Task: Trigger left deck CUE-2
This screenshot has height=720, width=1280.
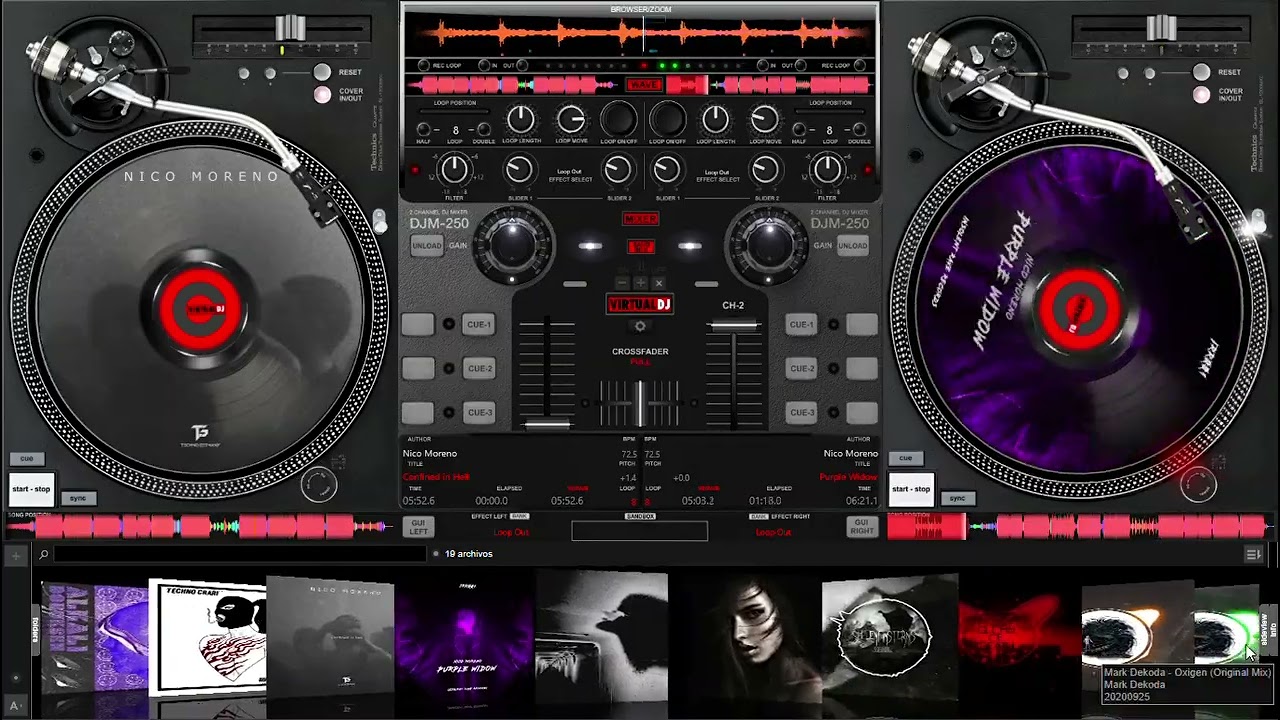Action: 479,368
